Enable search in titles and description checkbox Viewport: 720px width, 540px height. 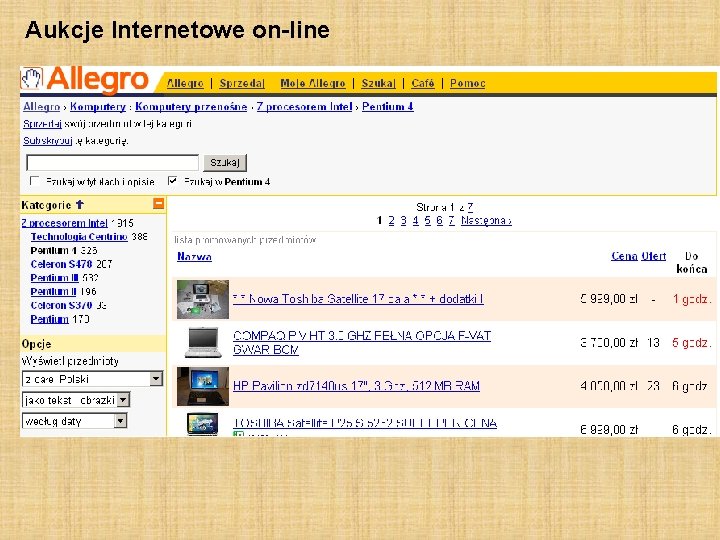click(34, 181)
